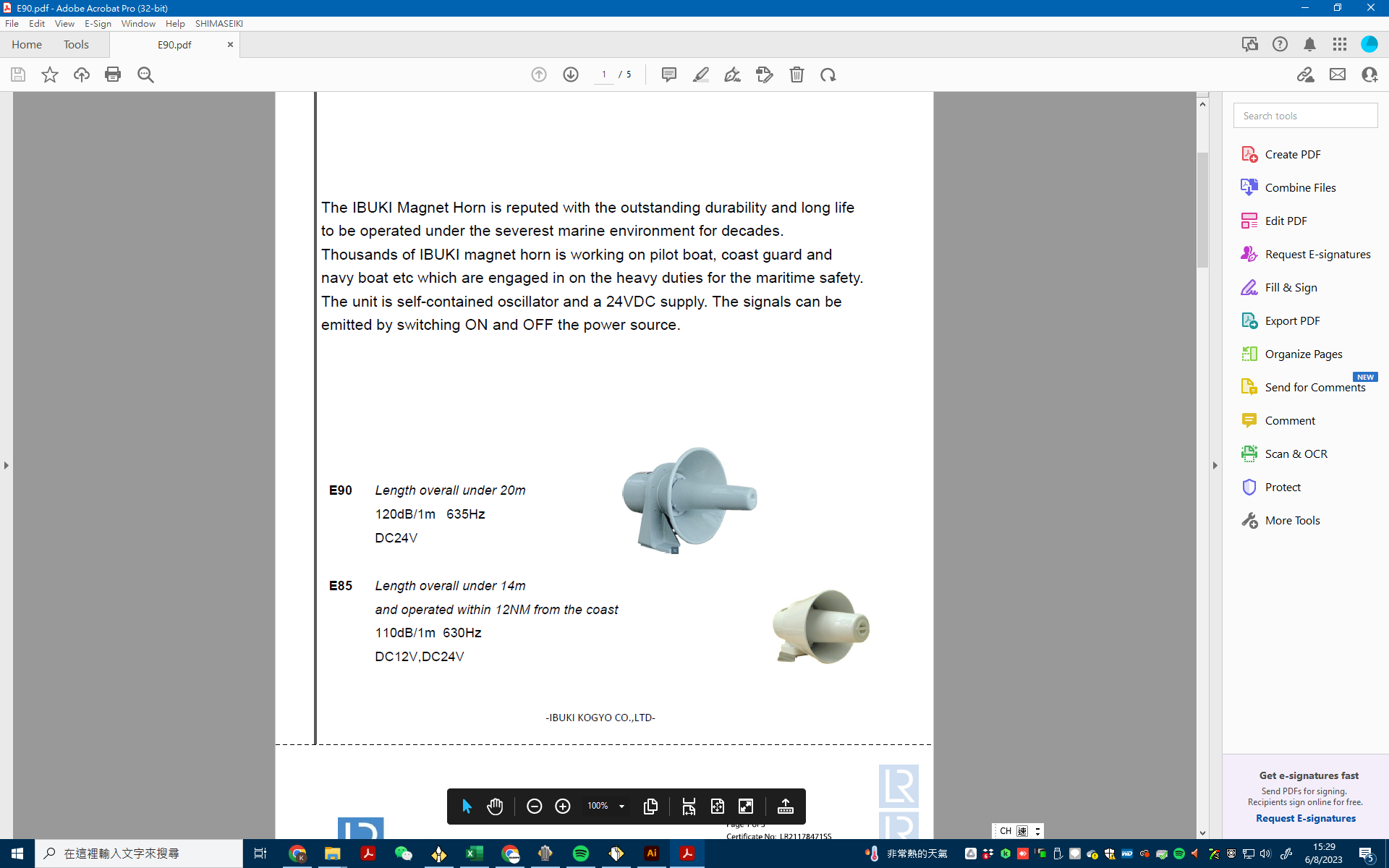This screenshot has height=868, width=1389.
Task: Activate the Hand pan tool
Action: coord(495,806)
